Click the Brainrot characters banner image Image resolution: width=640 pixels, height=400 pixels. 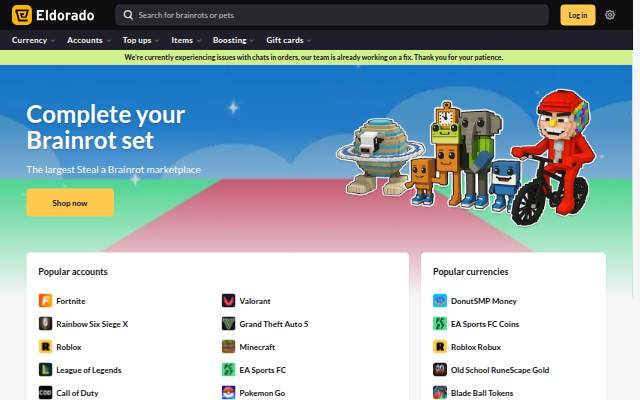[465, 157]
